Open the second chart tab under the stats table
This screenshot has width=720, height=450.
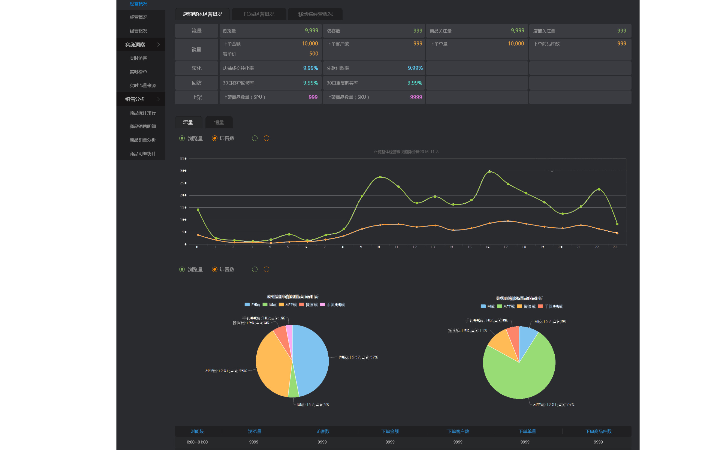pyautogui.click(x=218, y=122)
